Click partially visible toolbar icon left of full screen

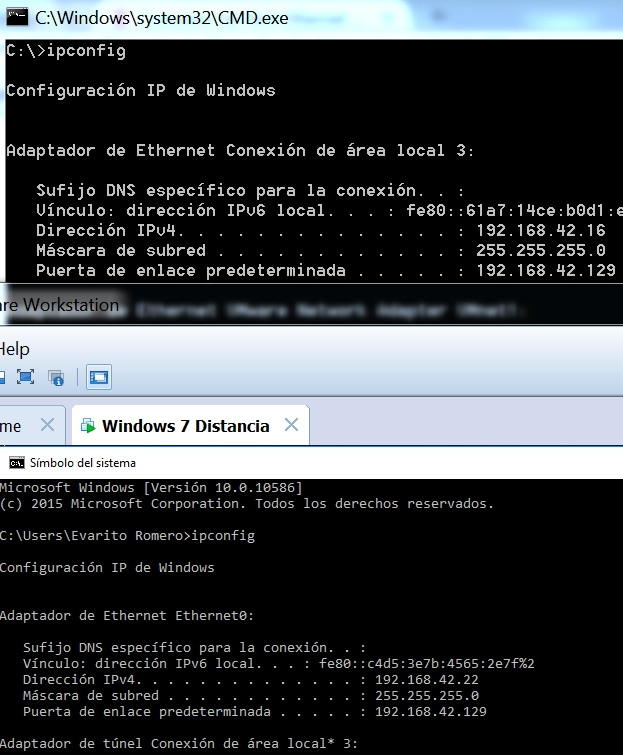[x=3, y=377]
